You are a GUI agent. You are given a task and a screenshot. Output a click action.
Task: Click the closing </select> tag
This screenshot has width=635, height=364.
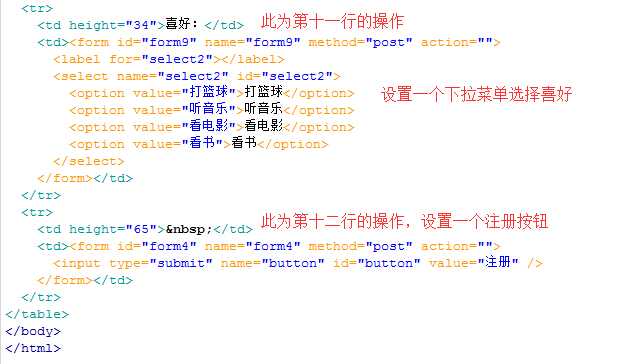(89, 161)
